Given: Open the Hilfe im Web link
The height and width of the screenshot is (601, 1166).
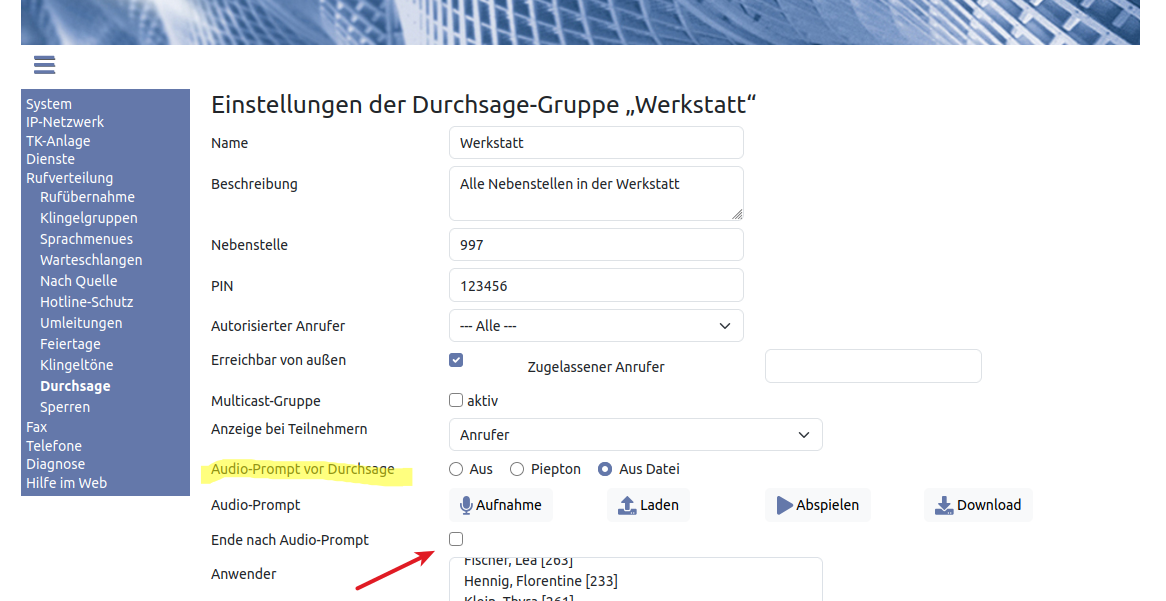Looking at the screenshot, I should point(66,483).
